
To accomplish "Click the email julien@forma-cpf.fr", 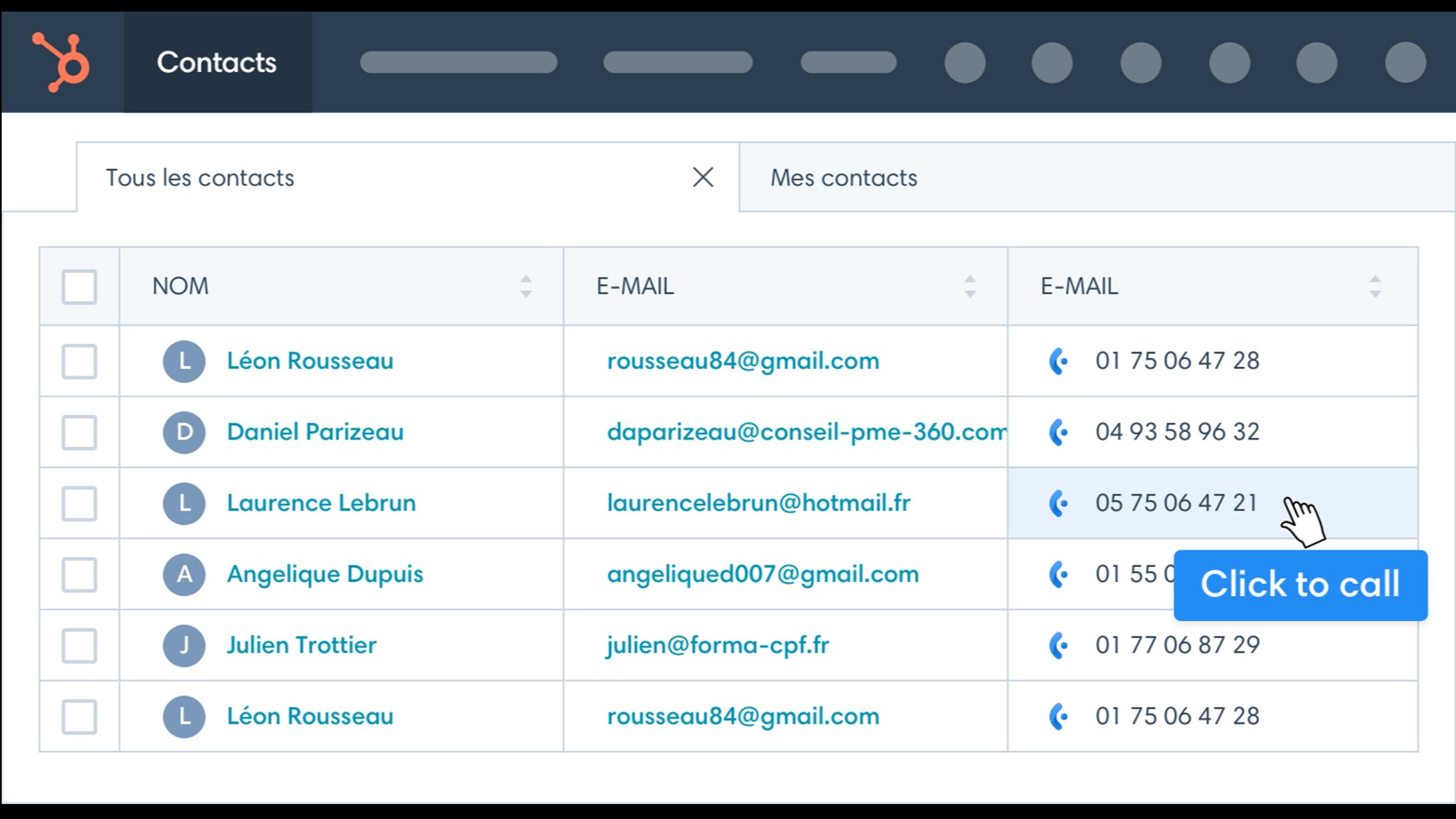I will tap(717, 645).
